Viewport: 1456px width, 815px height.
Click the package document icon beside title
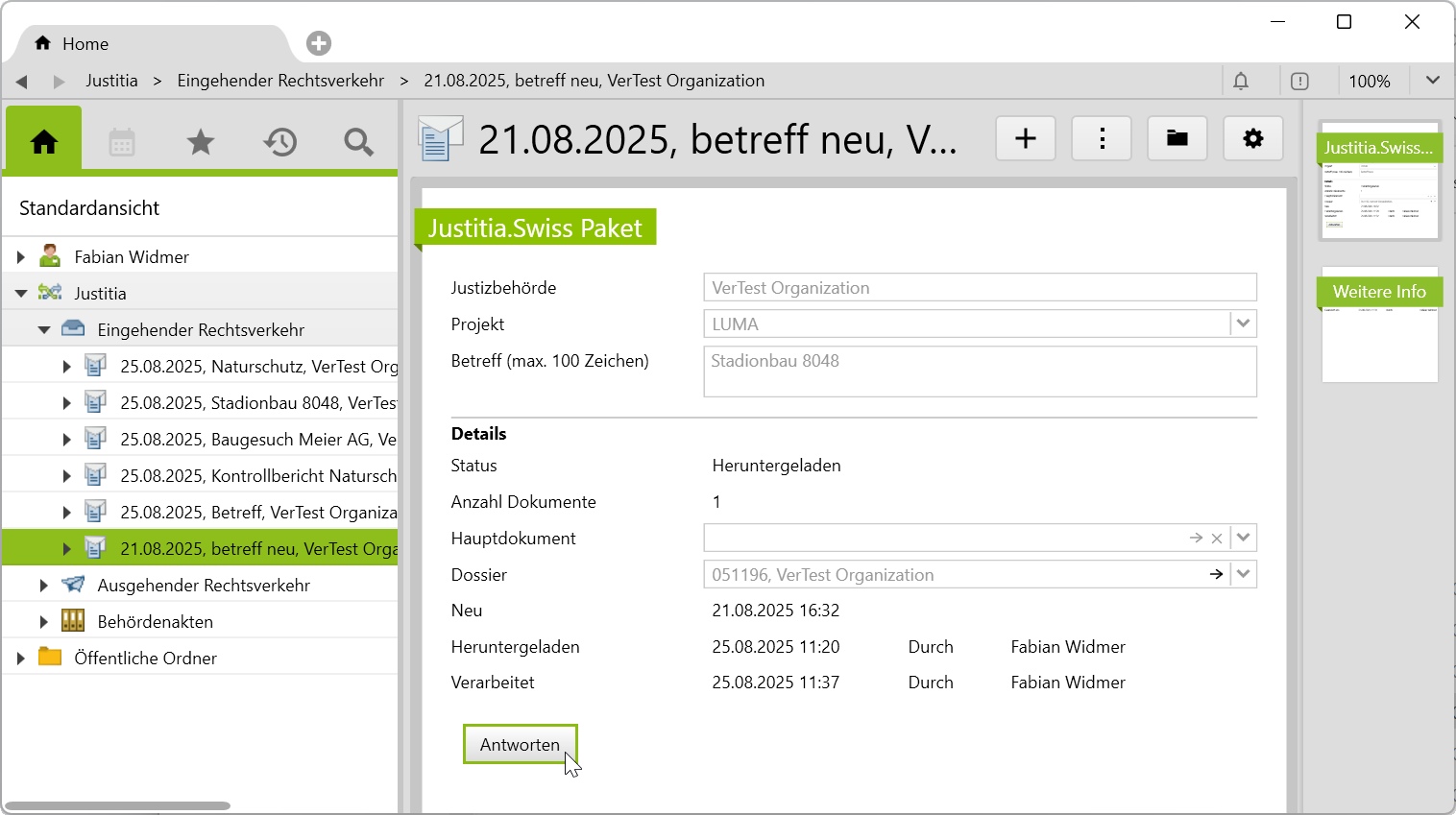(441, 138)
